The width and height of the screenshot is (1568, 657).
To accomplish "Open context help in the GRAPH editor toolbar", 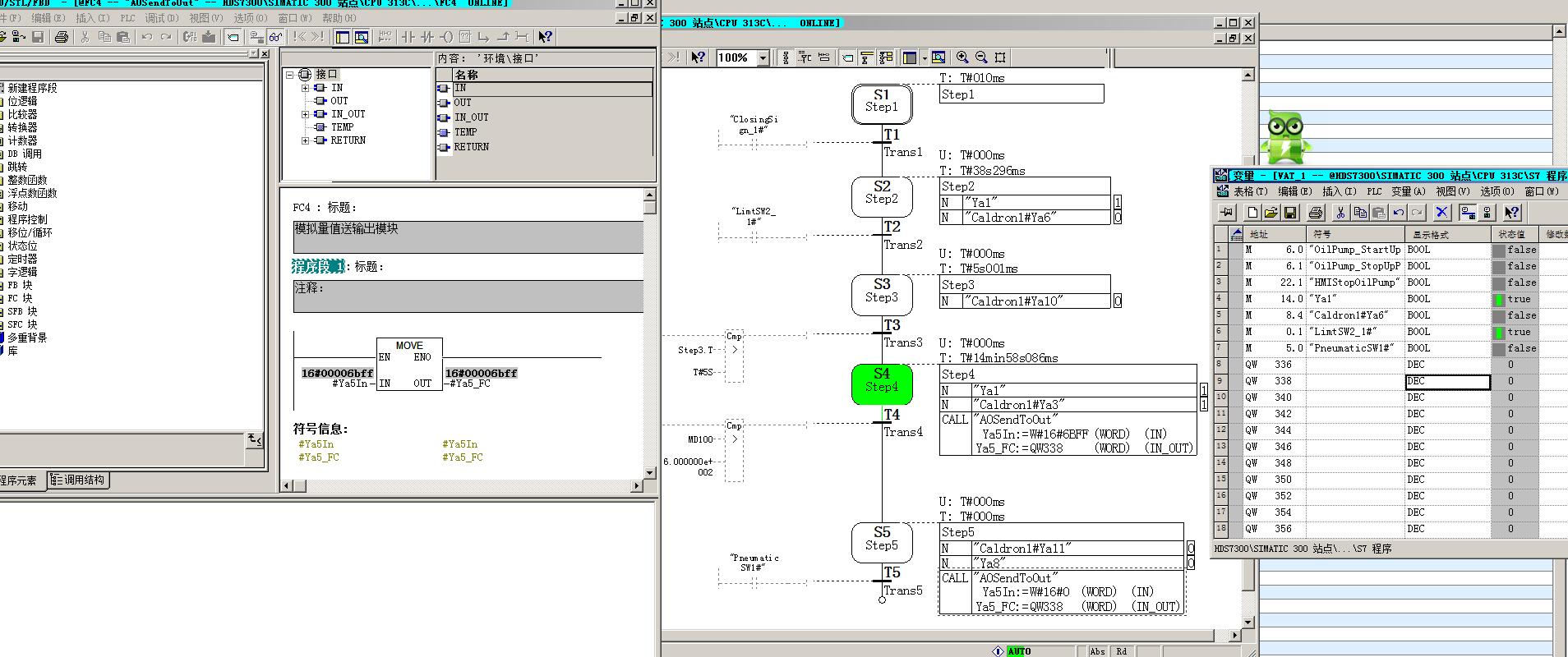I will 698,57.
